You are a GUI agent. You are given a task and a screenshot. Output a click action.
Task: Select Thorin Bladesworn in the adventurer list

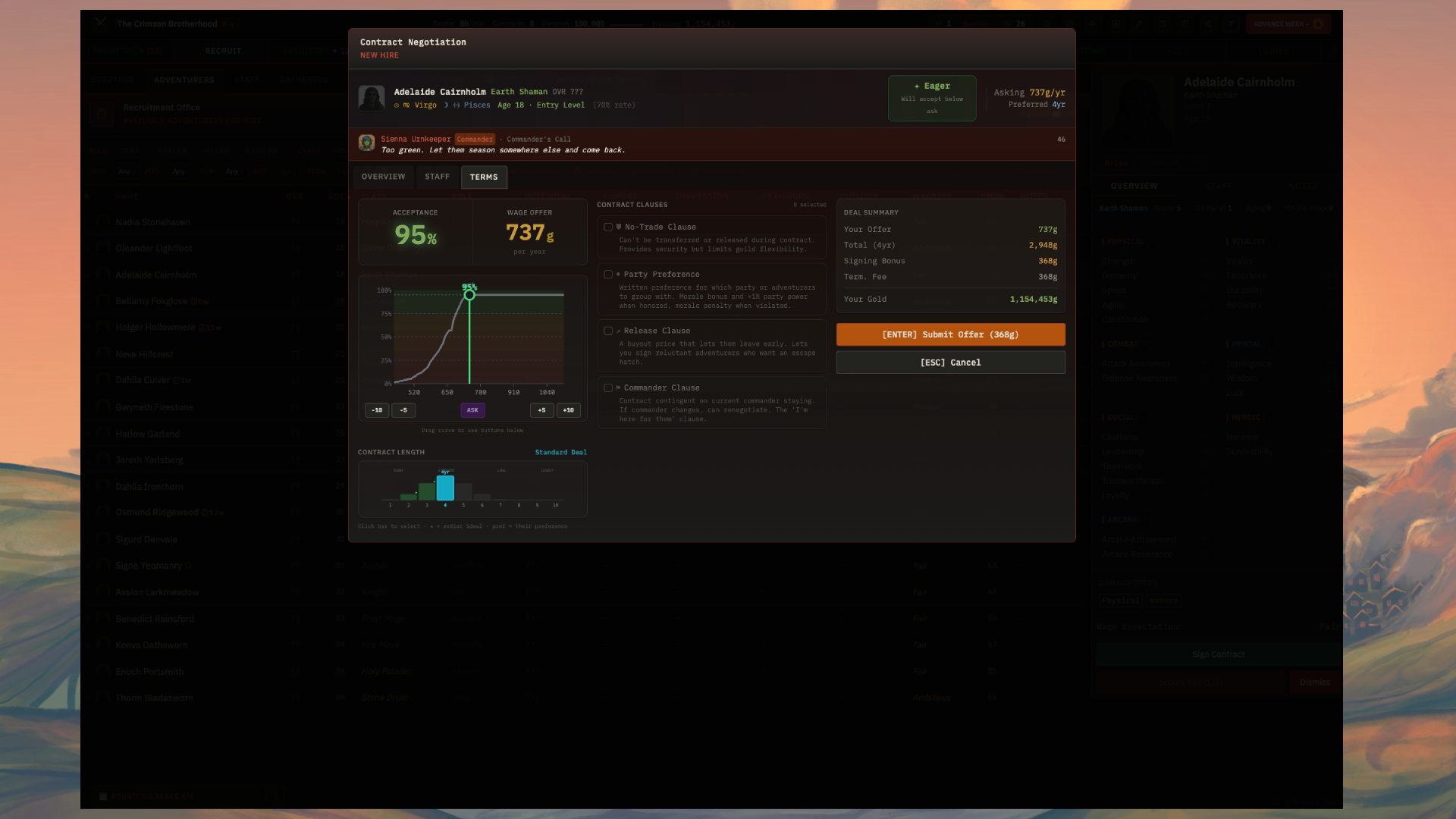154,698
